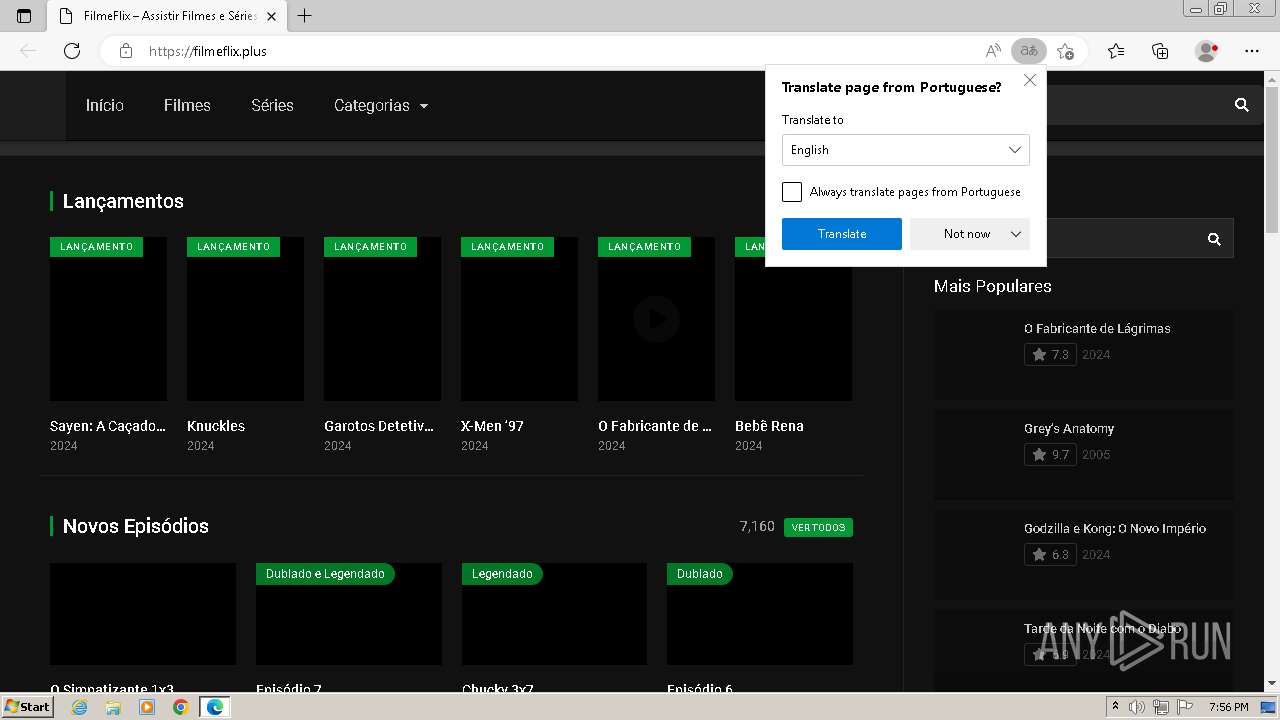
Task: Open the Knuckles poster thumbnail
Action: click(x=245, y=319)
